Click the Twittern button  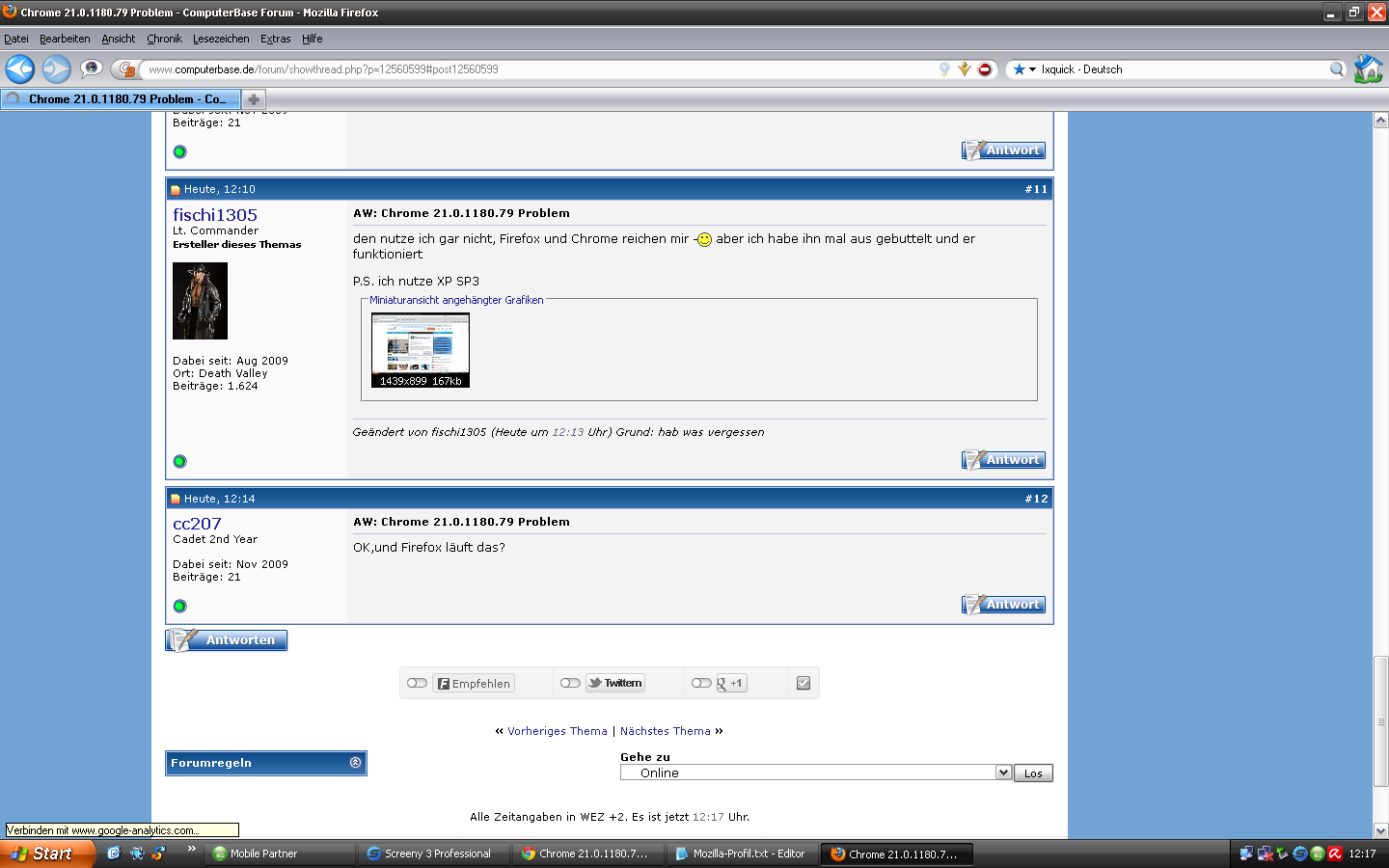[614, 683]
